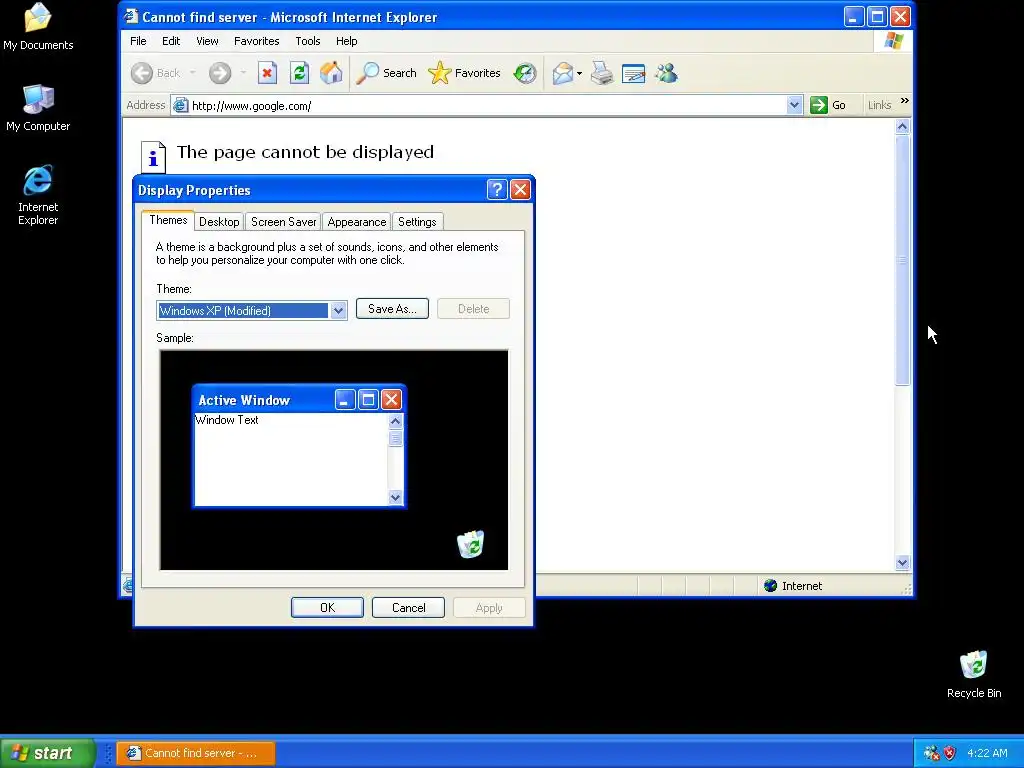The height and width of the screenshot is (768, 1024).
Task: Select My Computer desktop icon
Action: click(x=38, y=108)
